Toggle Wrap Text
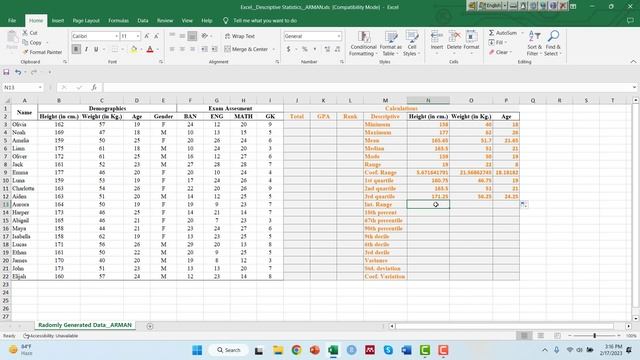The height and width of the screenshot is (360, 640). click(x=240, y=36)
